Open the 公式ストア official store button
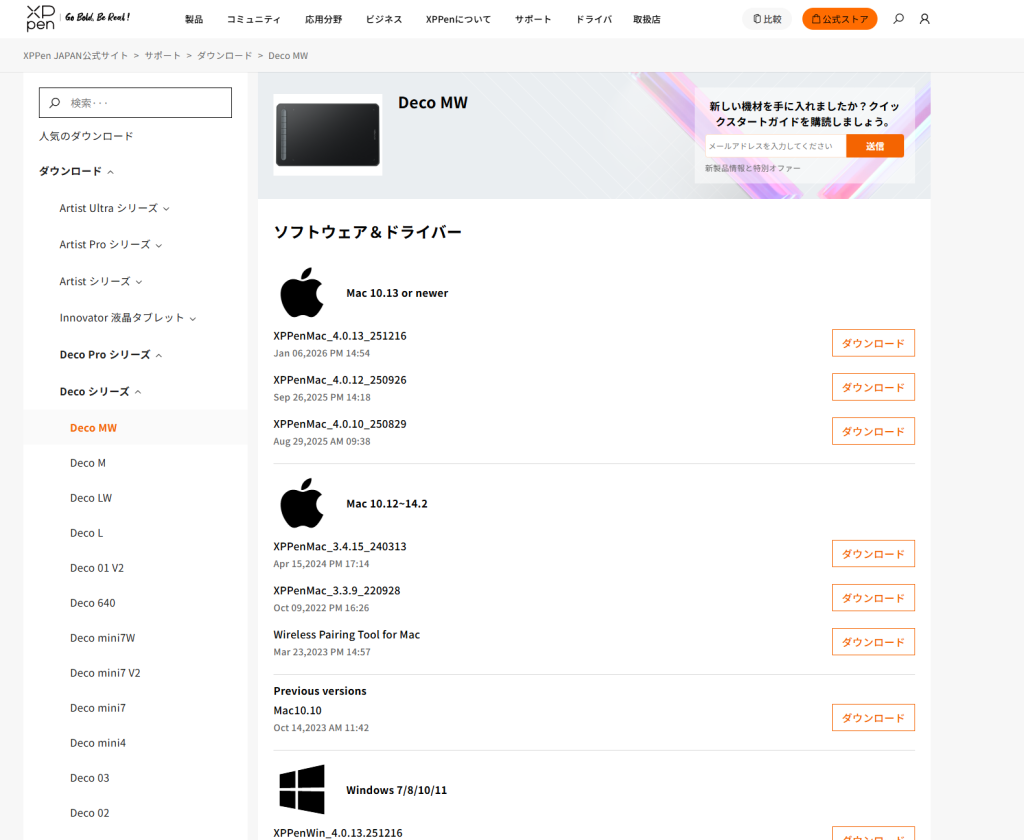The width and height of the screenshot is (1024, 840). click(839, 19)
